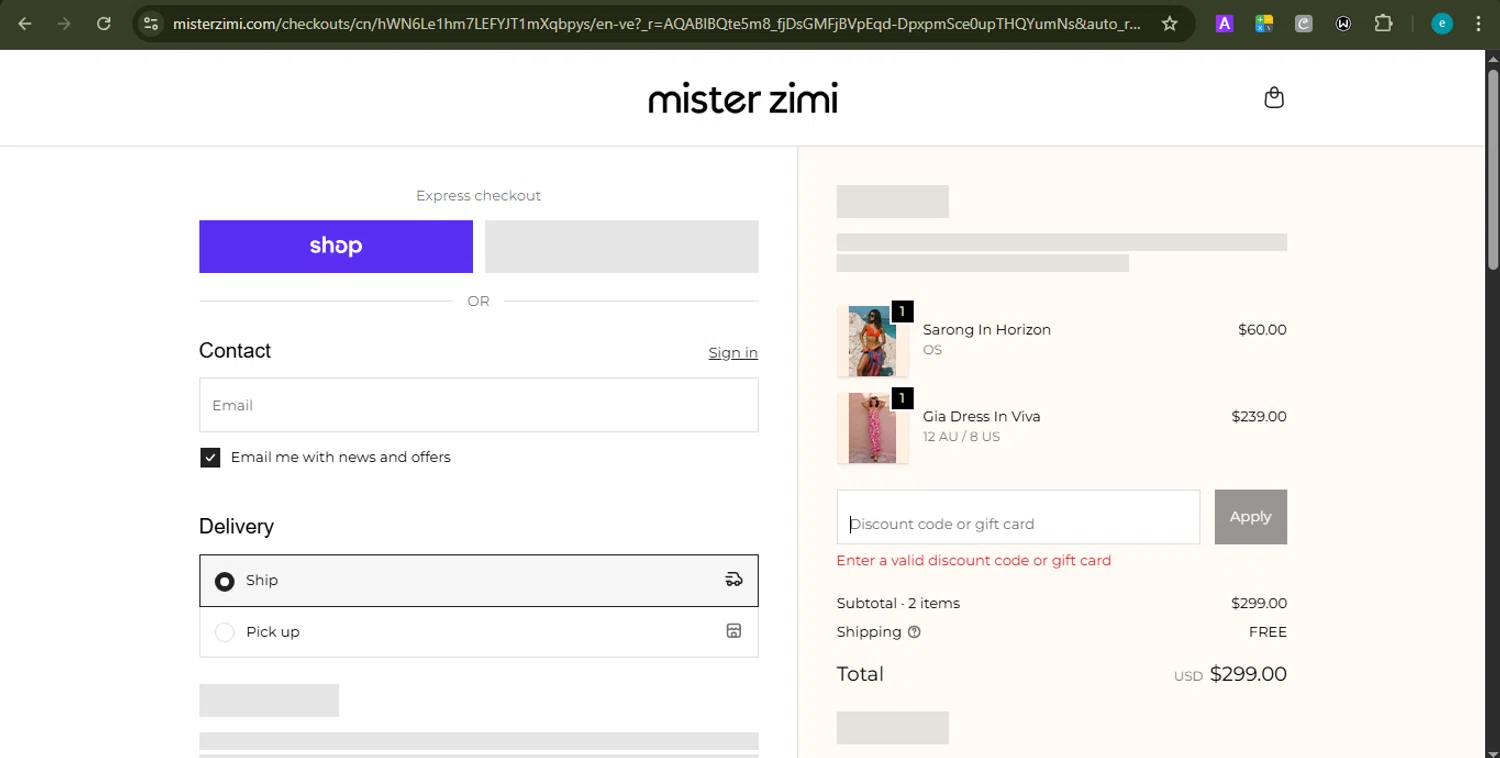
Task: Click the Gia Dress In Viva product name
Action: pos(982,416)
